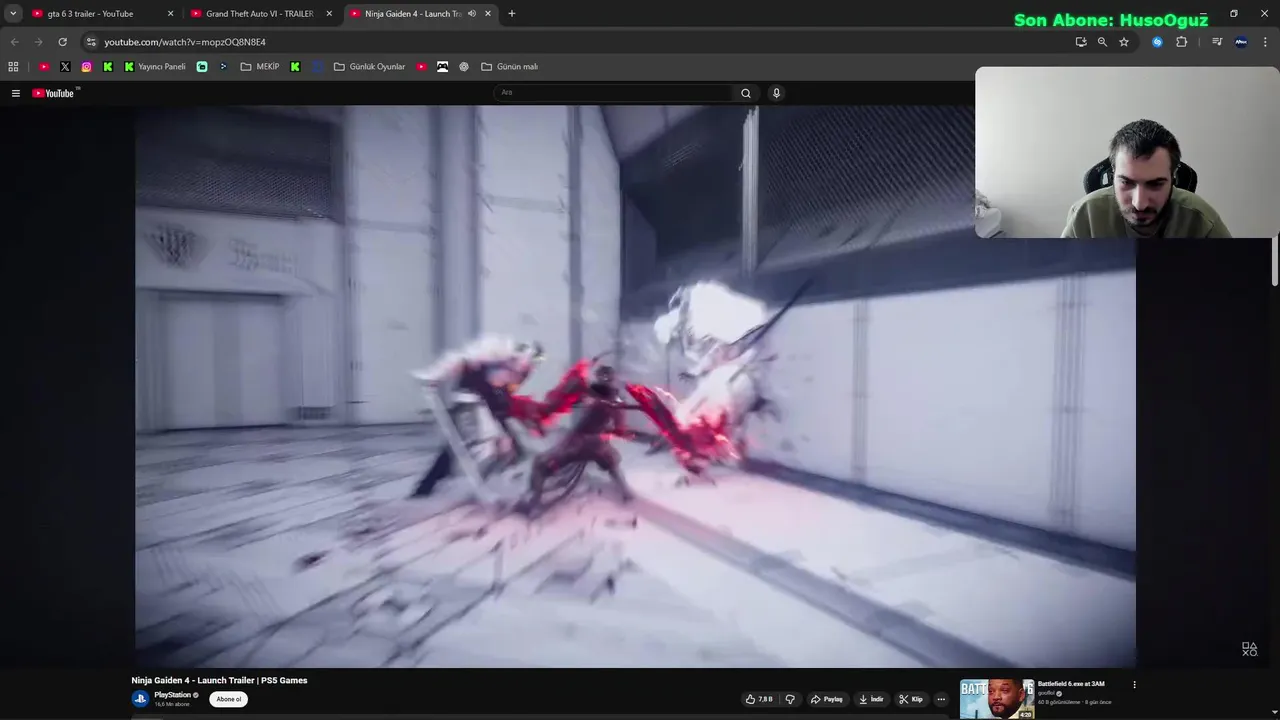This screenshot has width=1280, height=720.
Task: Click the YouTube search magnifier button
Action: click(745, 93)
